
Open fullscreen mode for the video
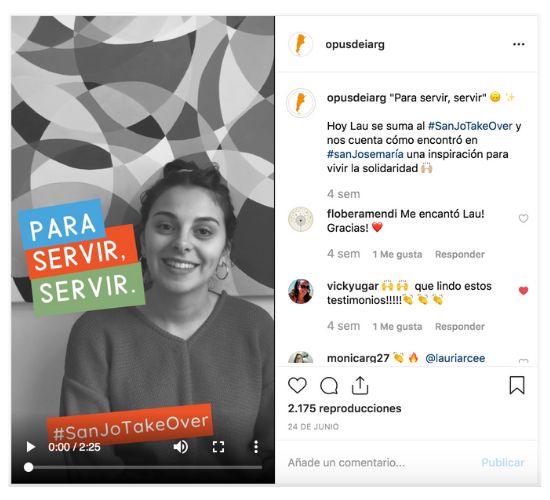pyautogui.click(x=218, y=447)
